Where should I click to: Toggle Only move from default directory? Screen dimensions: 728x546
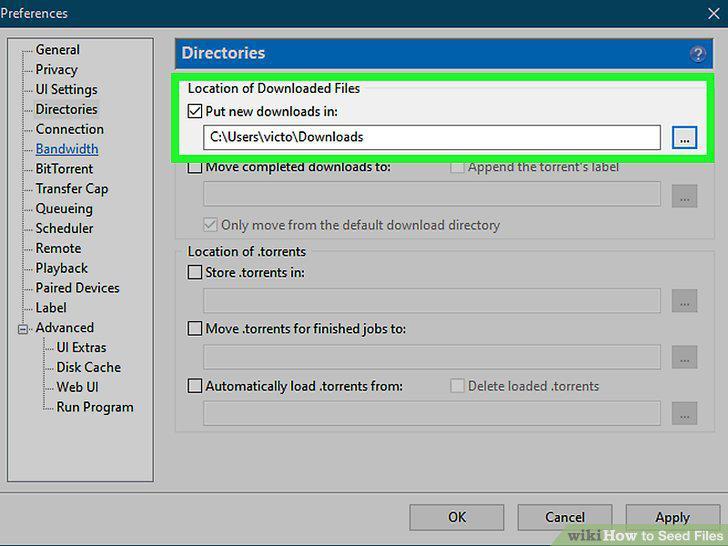pyautogui.click(x=210, y=225)
